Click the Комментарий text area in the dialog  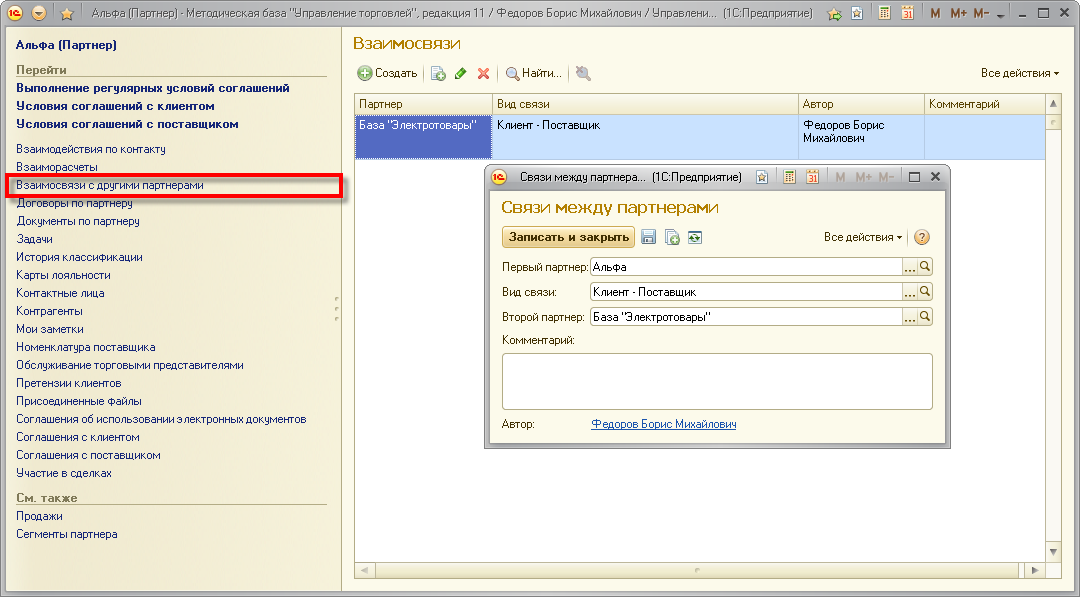tap(717, 381)
